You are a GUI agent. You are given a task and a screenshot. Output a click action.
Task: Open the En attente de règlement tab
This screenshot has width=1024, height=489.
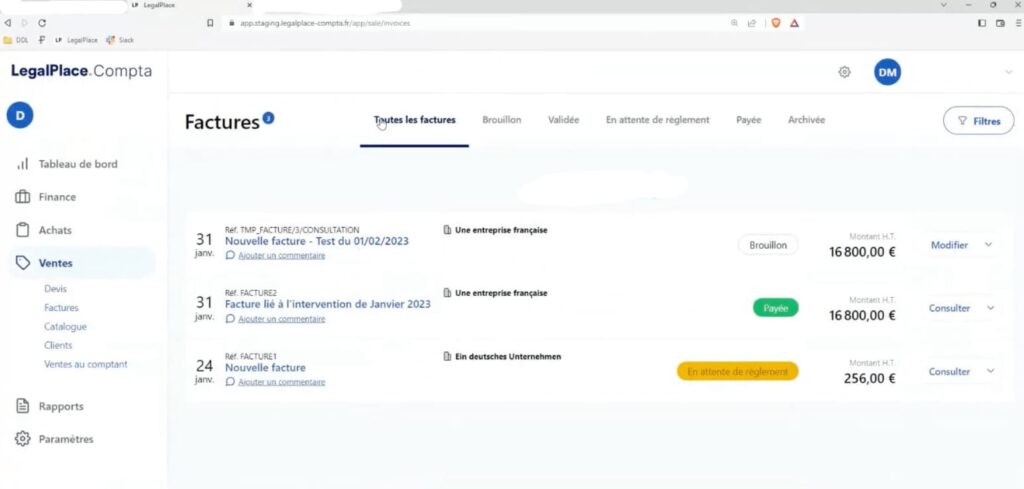pyautogui.click(x=658, y=120)
